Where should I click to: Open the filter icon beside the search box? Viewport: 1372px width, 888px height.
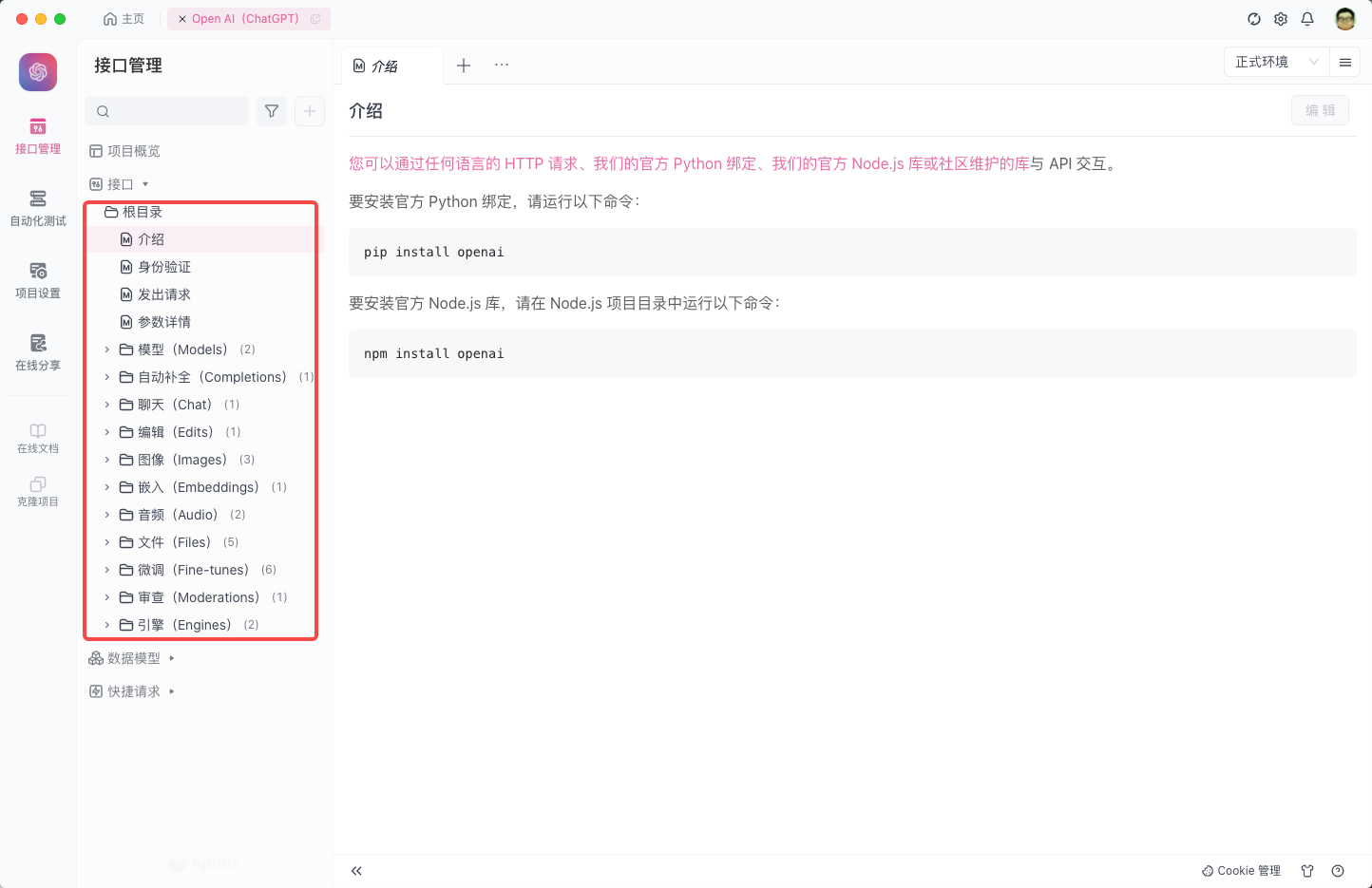click(271, 110)
